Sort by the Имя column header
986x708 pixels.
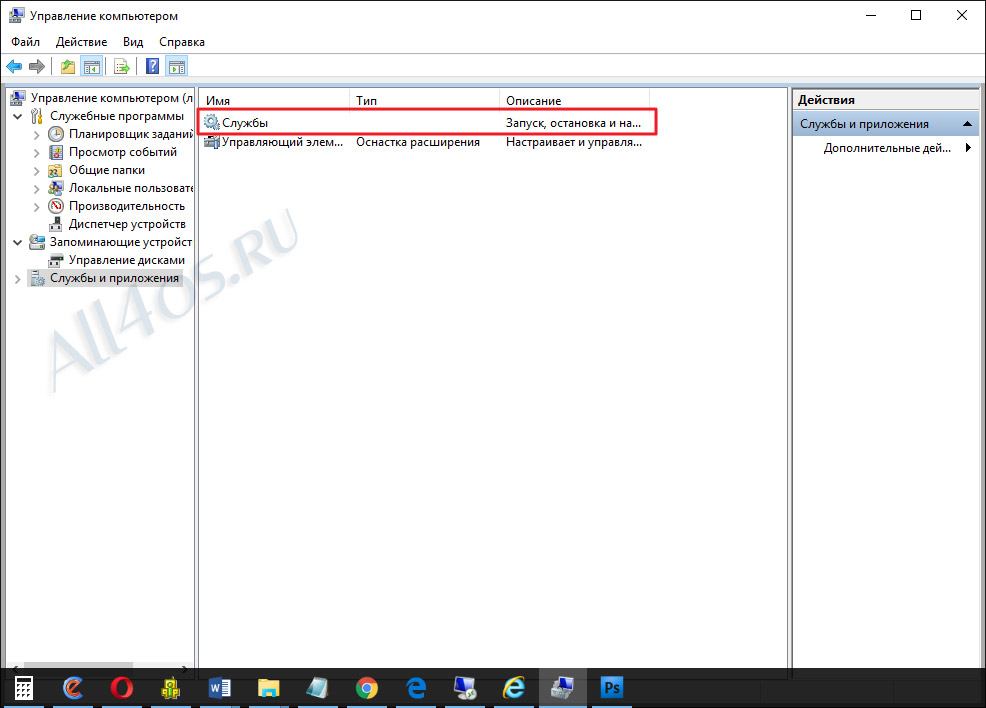tap(275, 101)
